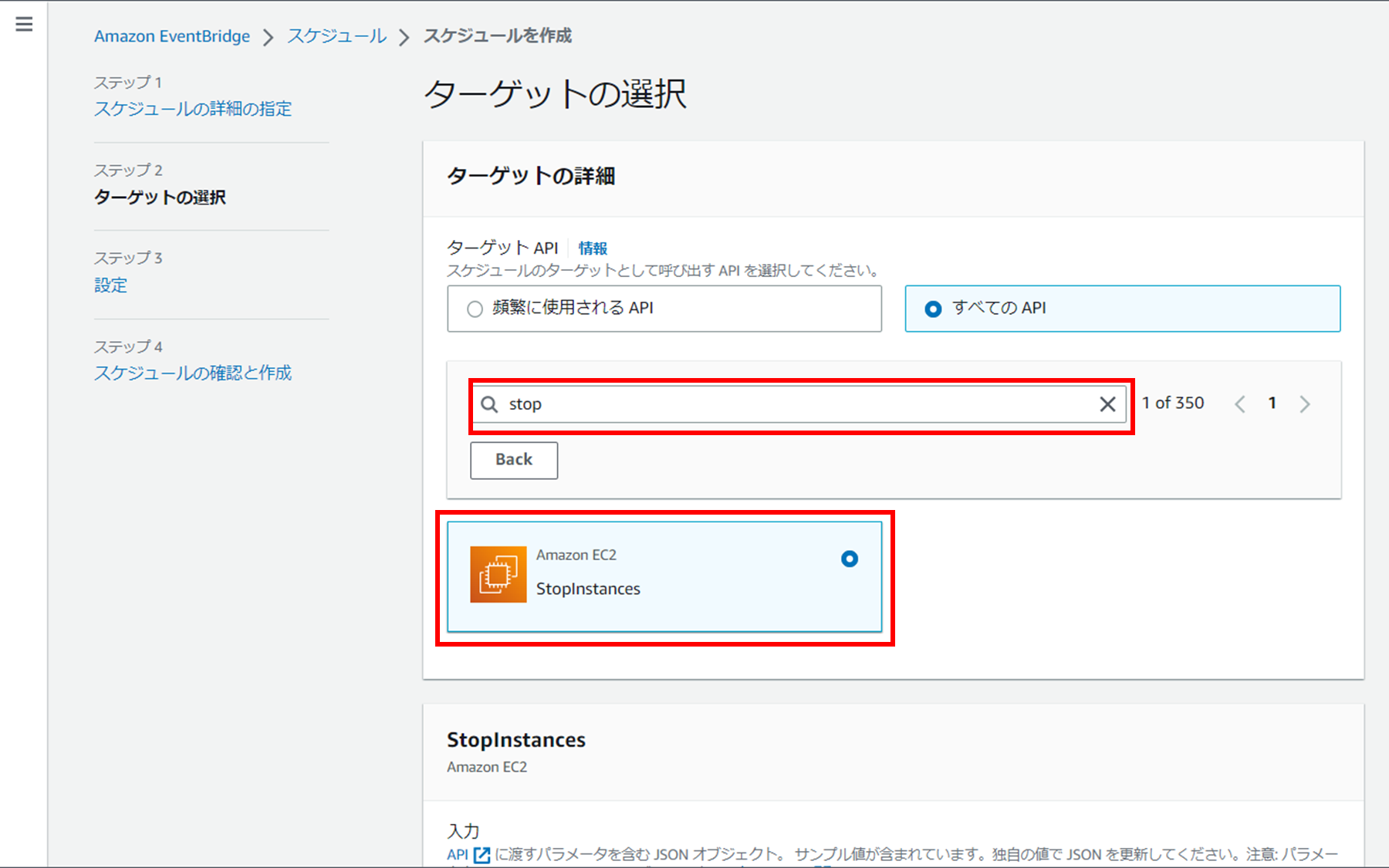
Task: Click the search magnifier icon
Action: click(x=490, y=404)
